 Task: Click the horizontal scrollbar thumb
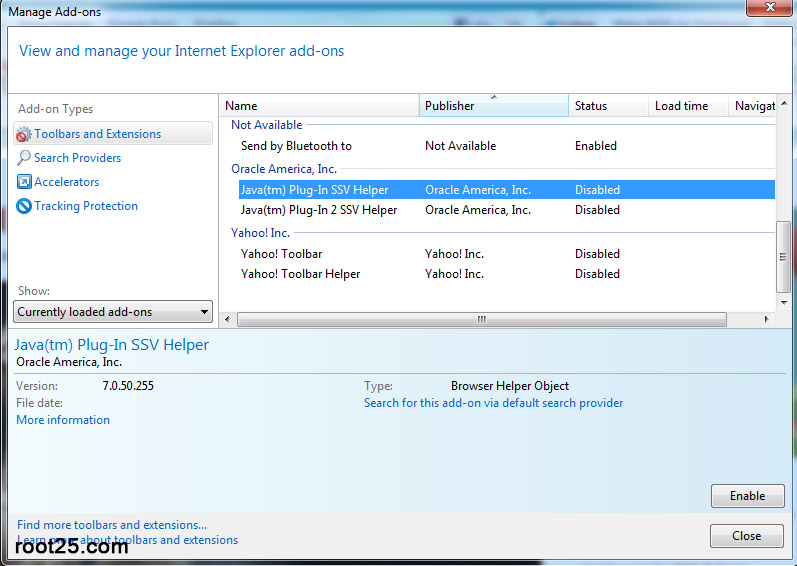481,320
